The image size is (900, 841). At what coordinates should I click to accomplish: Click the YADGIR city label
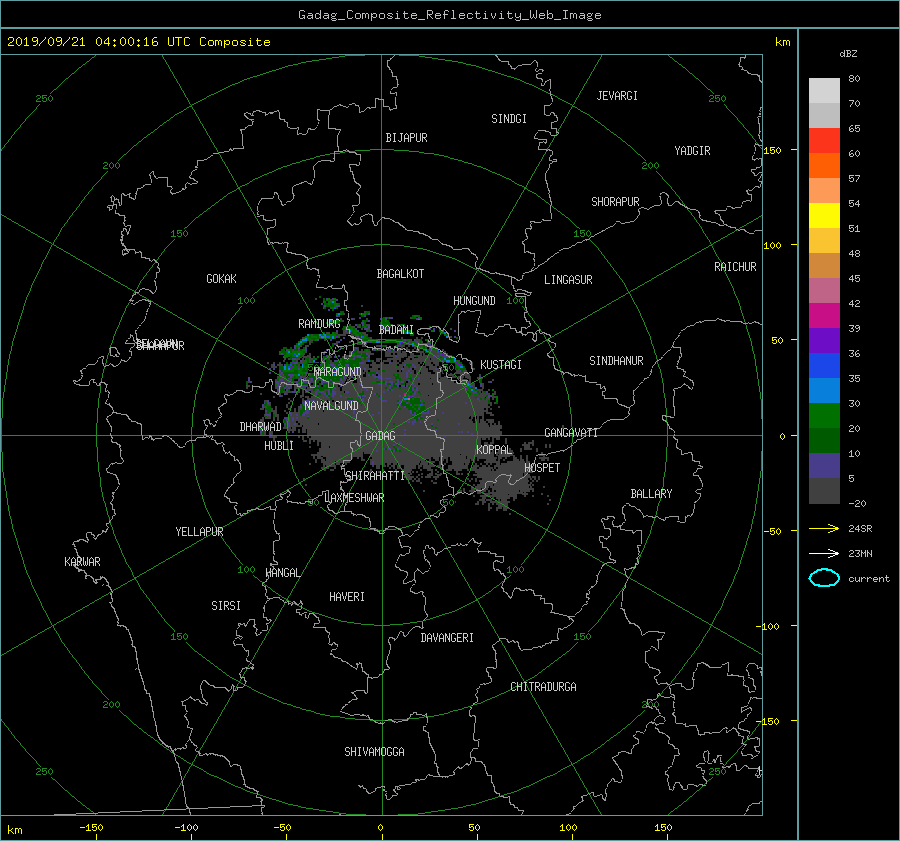(692, 151)
